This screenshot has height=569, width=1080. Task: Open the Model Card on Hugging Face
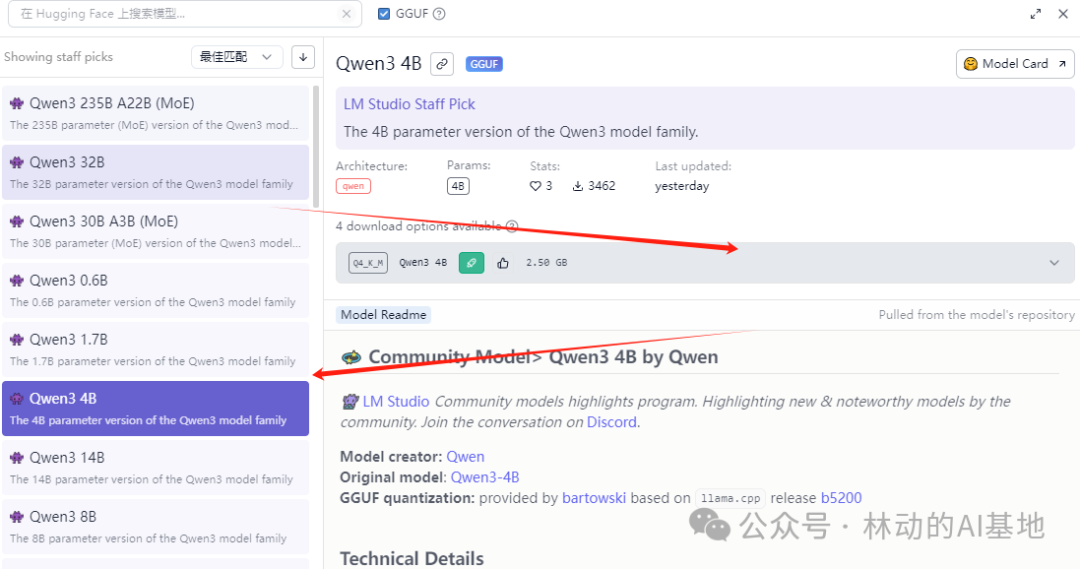coord(1015,64)
